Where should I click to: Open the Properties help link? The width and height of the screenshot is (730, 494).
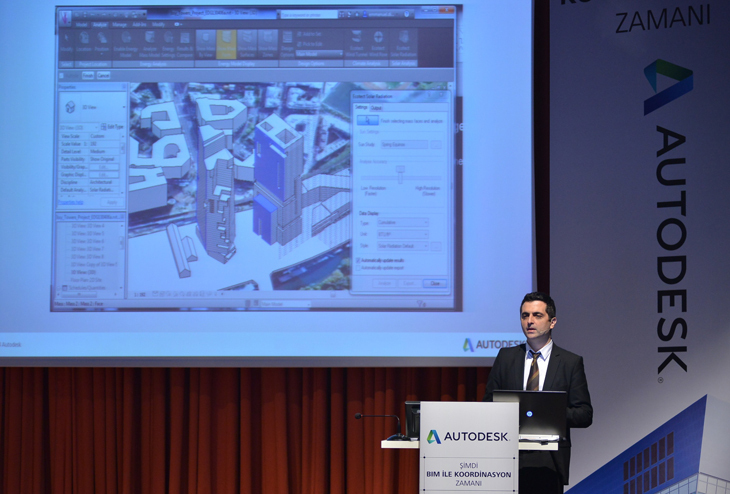coord(71,203)
